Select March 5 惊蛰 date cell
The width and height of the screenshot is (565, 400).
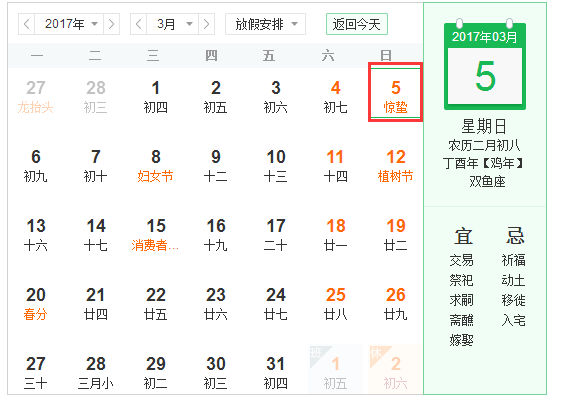(x=396, y=92)
